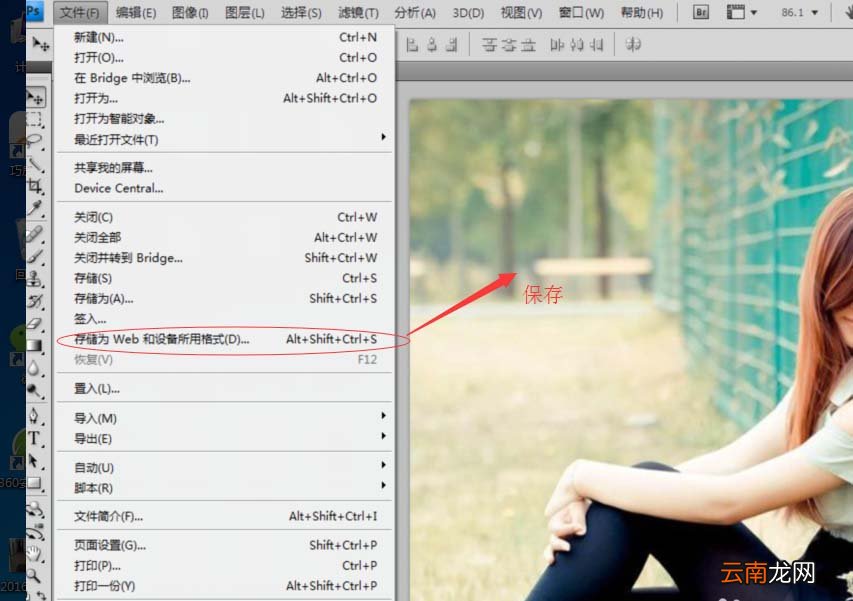Choose 文件简介(F)... menu entry

(225, 516)
